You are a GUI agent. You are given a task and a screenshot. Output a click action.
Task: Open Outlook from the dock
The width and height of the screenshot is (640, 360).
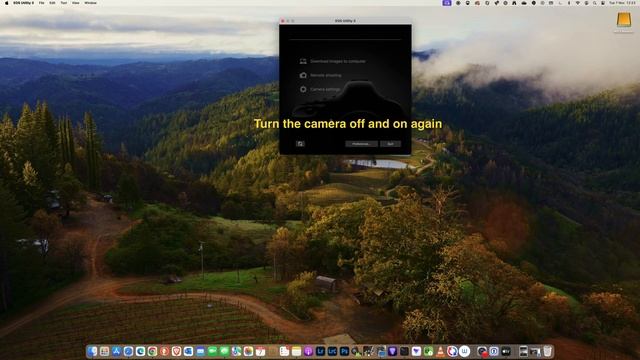point(188,351)
